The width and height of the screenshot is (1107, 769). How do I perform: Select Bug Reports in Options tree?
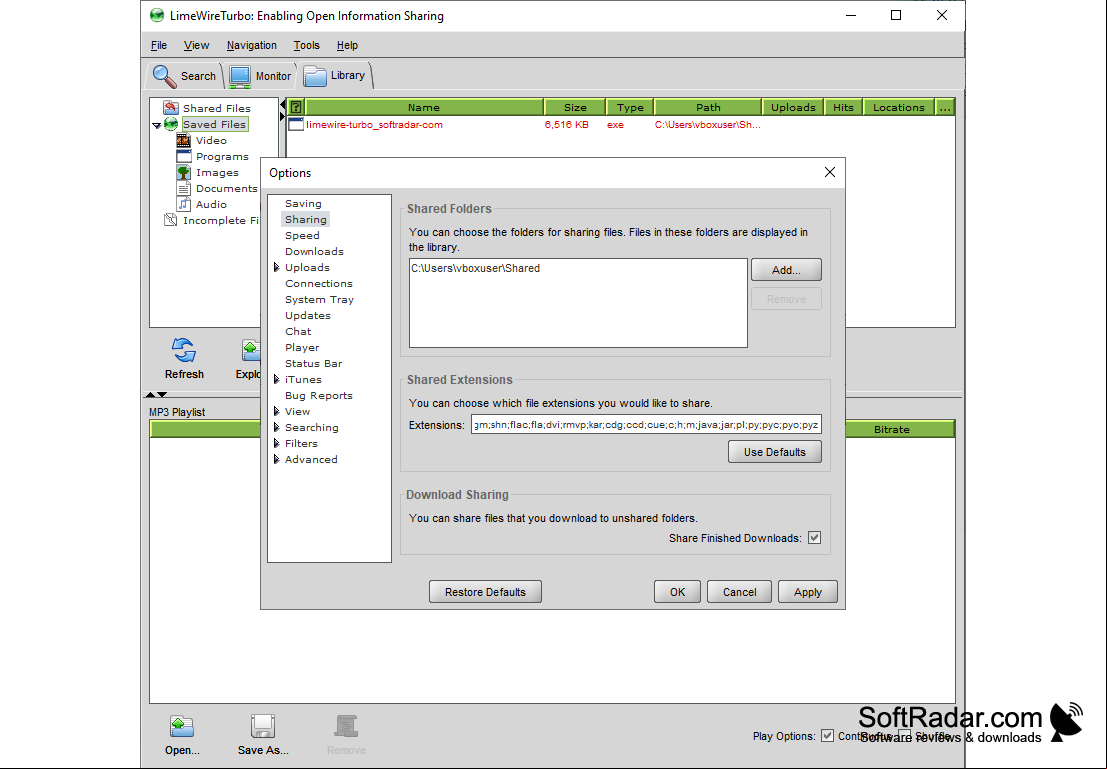point(318,395)
